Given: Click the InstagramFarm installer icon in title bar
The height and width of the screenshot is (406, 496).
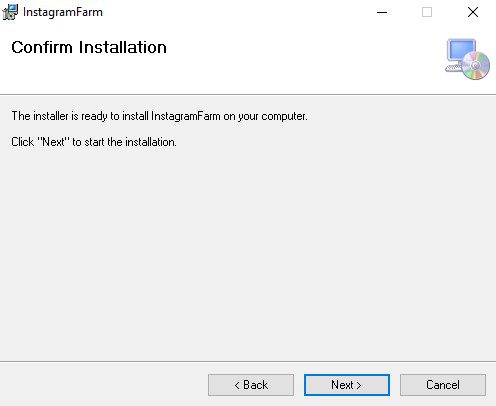Looking at the screenshot, I should (10, 12).
